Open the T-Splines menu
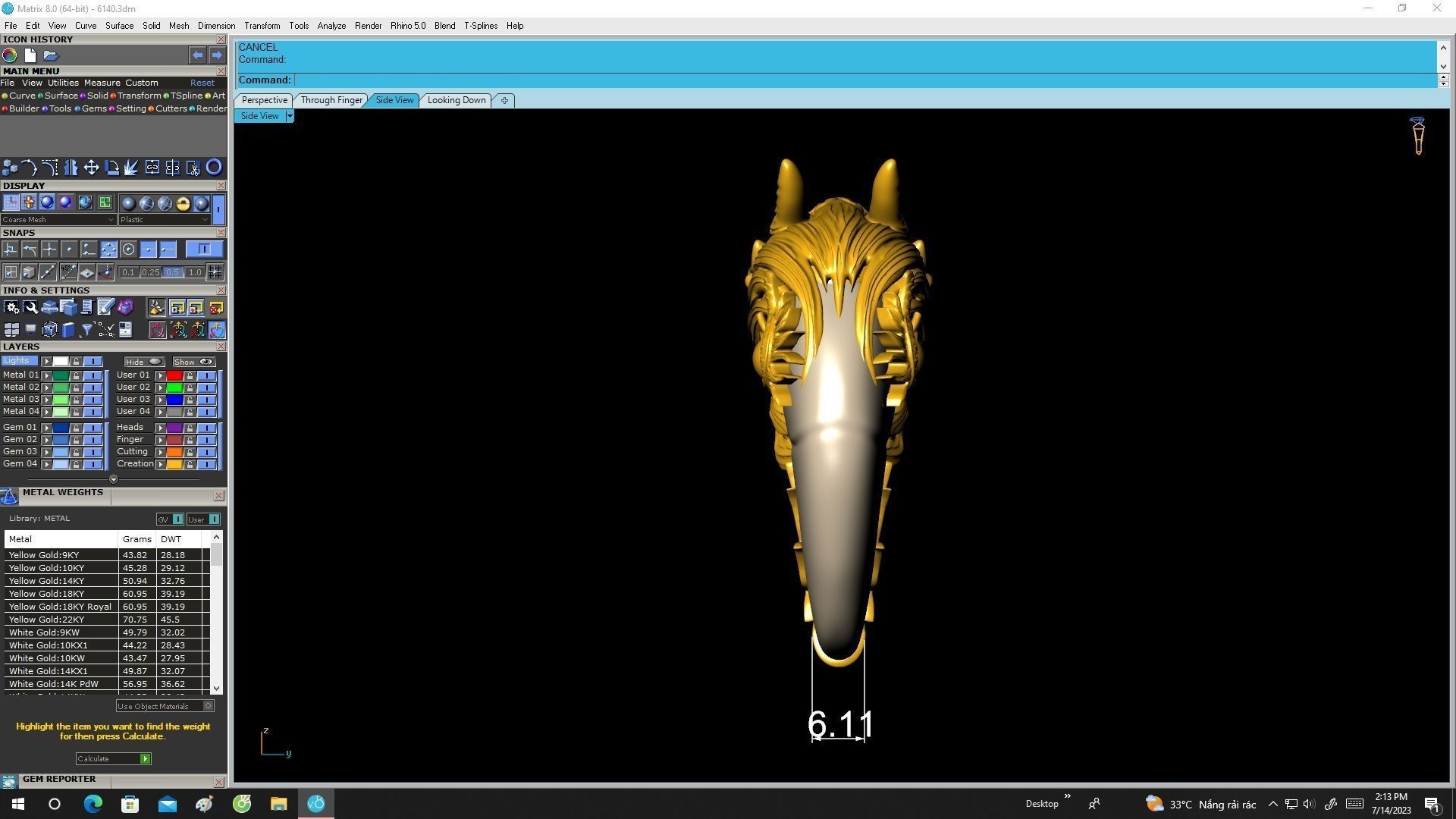 [481, 26]
